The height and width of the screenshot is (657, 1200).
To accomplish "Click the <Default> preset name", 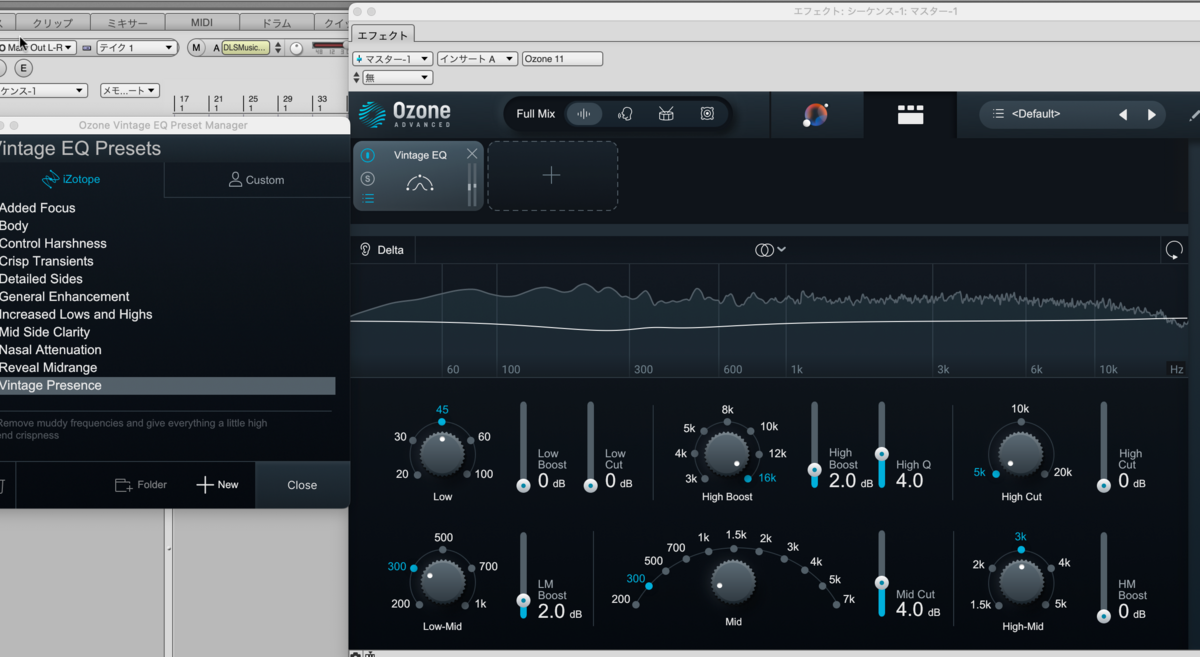I will point(1036,114).
